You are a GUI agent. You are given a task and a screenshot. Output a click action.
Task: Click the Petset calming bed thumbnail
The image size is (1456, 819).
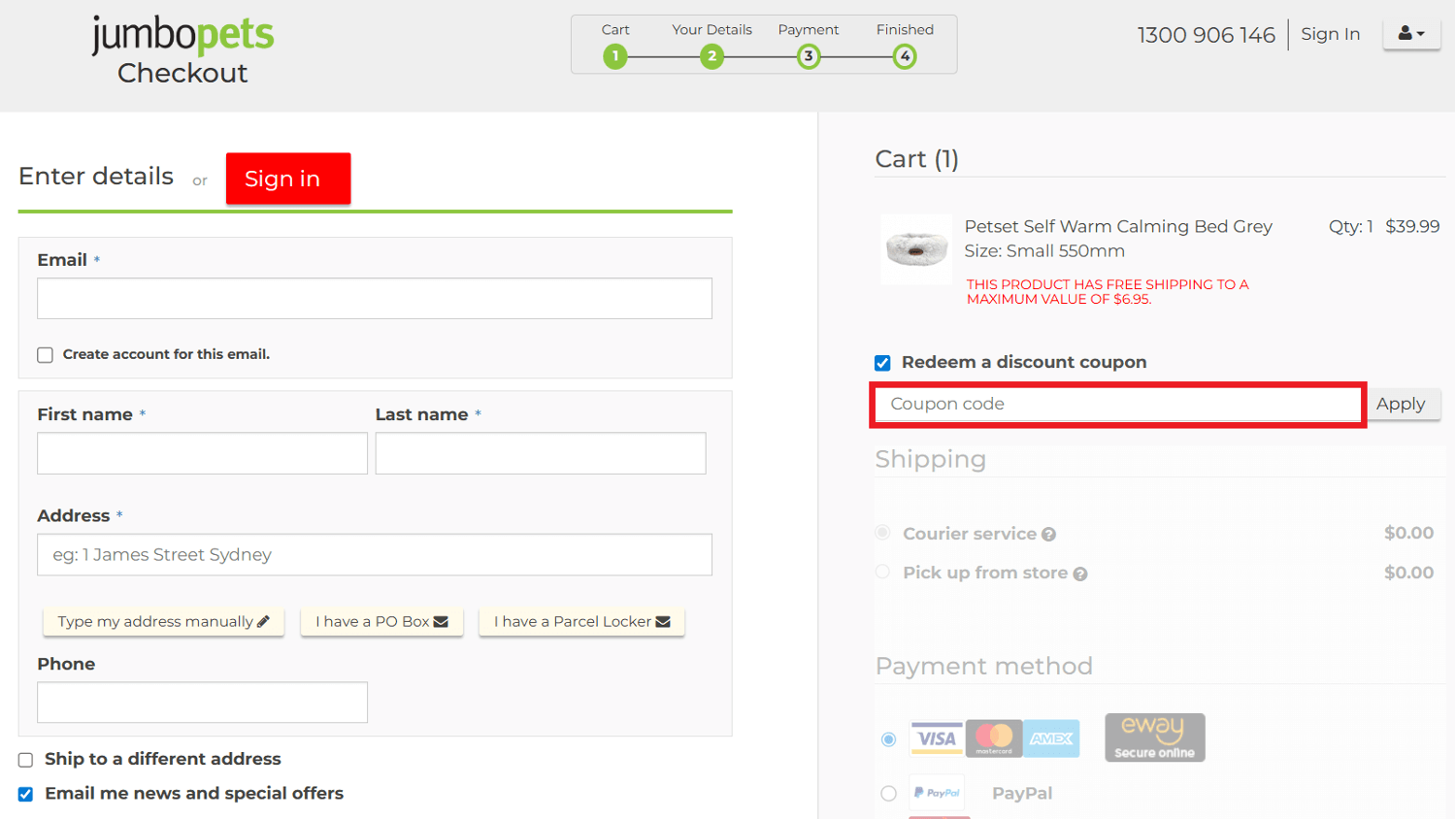[916, 249]
